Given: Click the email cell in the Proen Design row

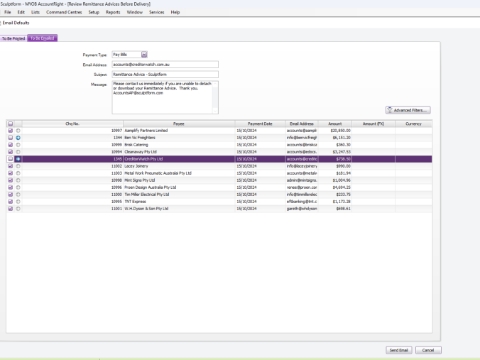Looking at the screenshot, I should 302,187.
